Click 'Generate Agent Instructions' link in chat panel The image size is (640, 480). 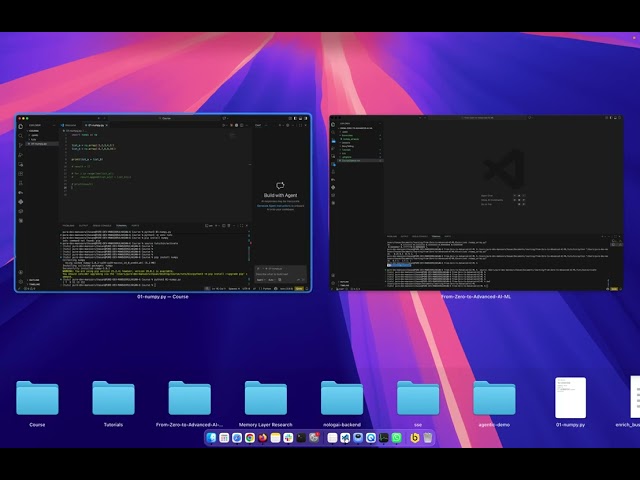(x=274, y=206)
